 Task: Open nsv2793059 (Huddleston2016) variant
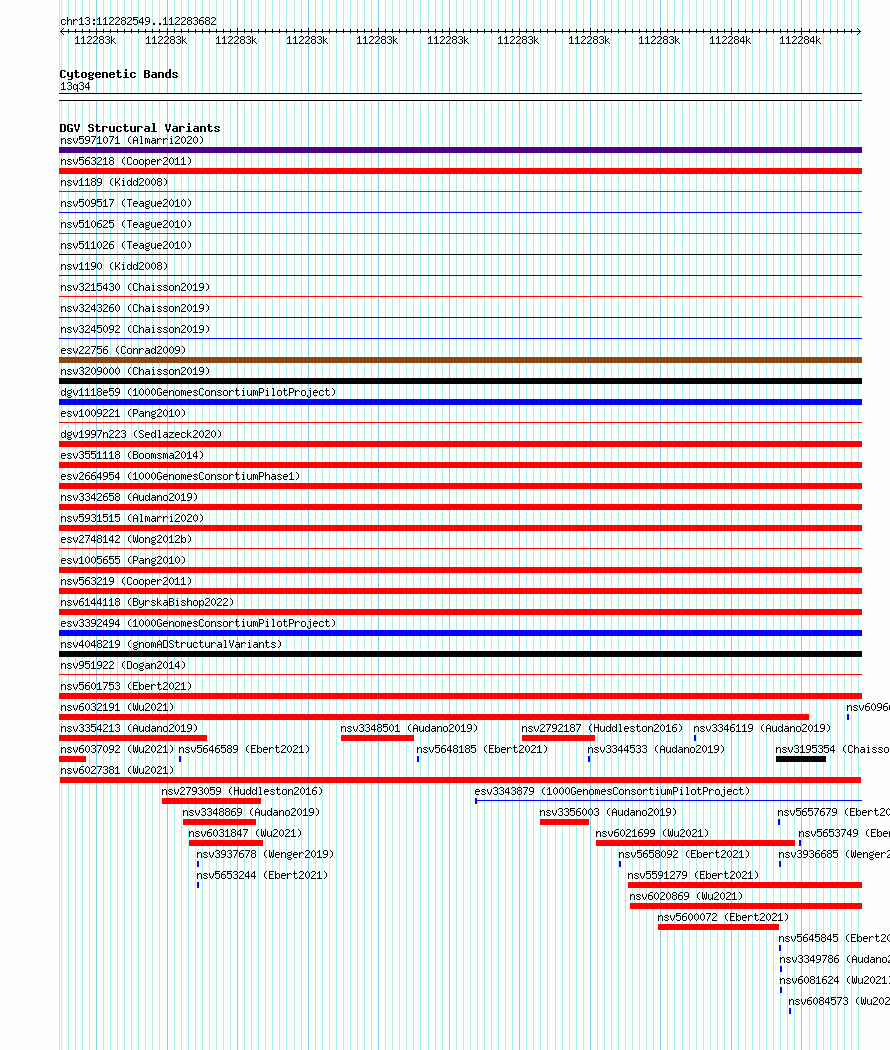tap(242, 792)
